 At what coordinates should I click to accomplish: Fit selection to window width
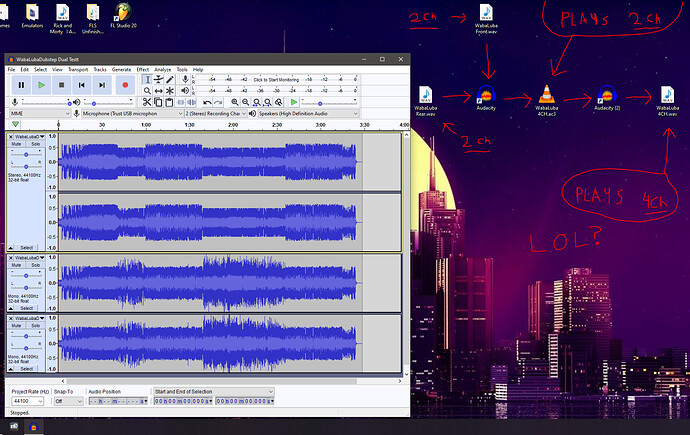(x=257, y=102)
